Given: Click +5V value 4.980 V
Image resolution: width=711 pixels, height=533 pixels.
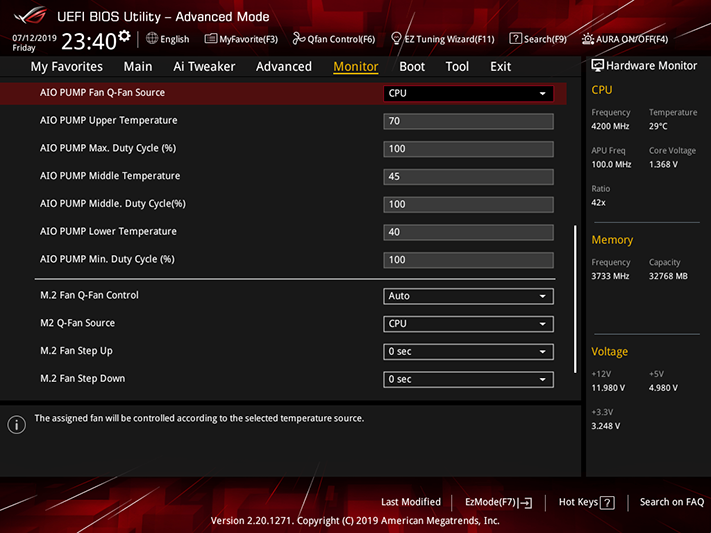Looking at the screenshot, I should (663, 388).
